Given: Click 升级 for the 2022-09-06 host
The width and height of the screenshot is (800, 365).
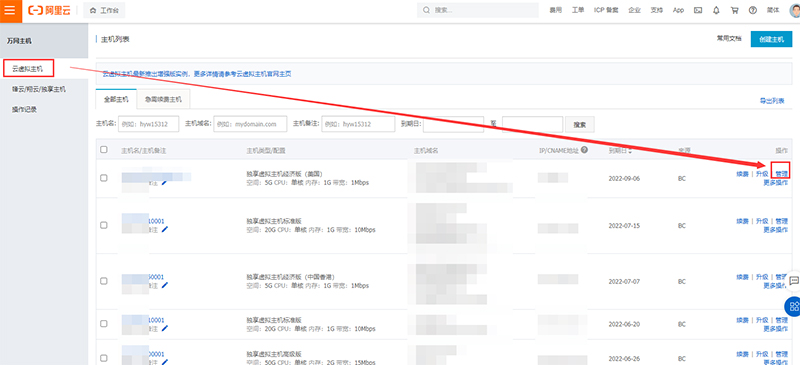Looking at the screenshot, I should [x=762, y=174].
